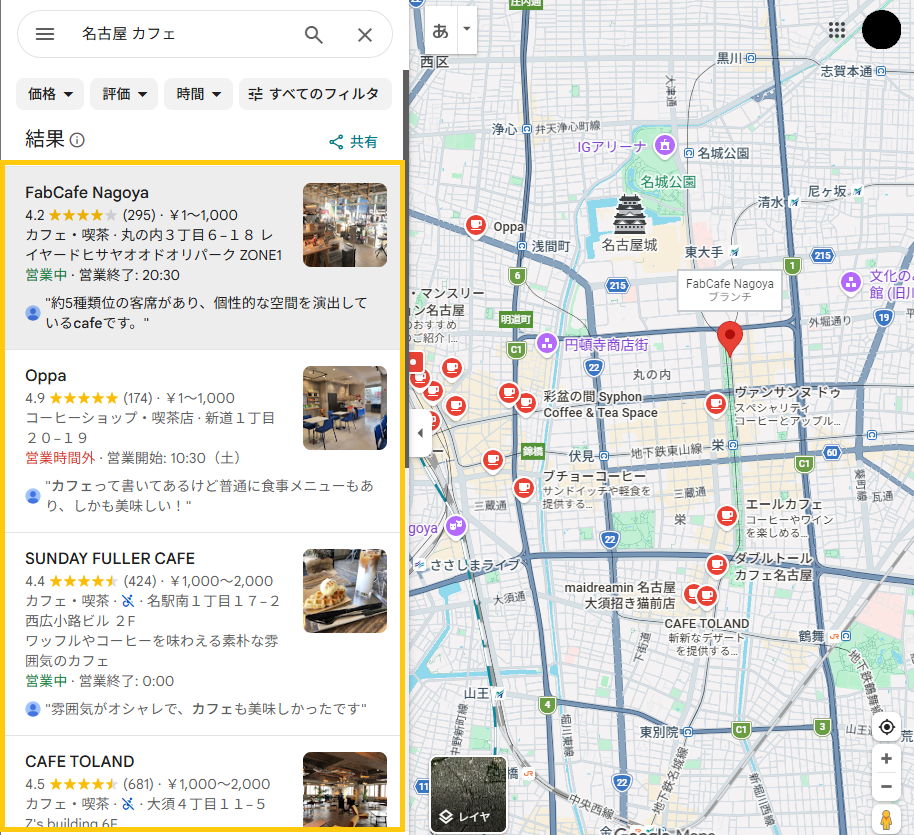The image size is (914, 835).
Task: Click SUNDAY FULLER CAFE review quote
Action: click(206, 709)
